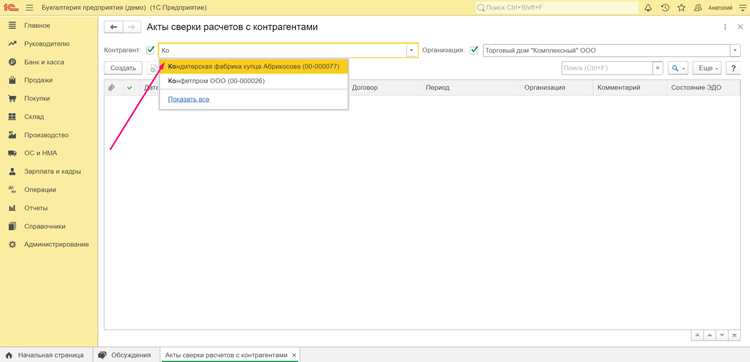Click the Показать все link

pyautogui.click(x=188, y=99)
